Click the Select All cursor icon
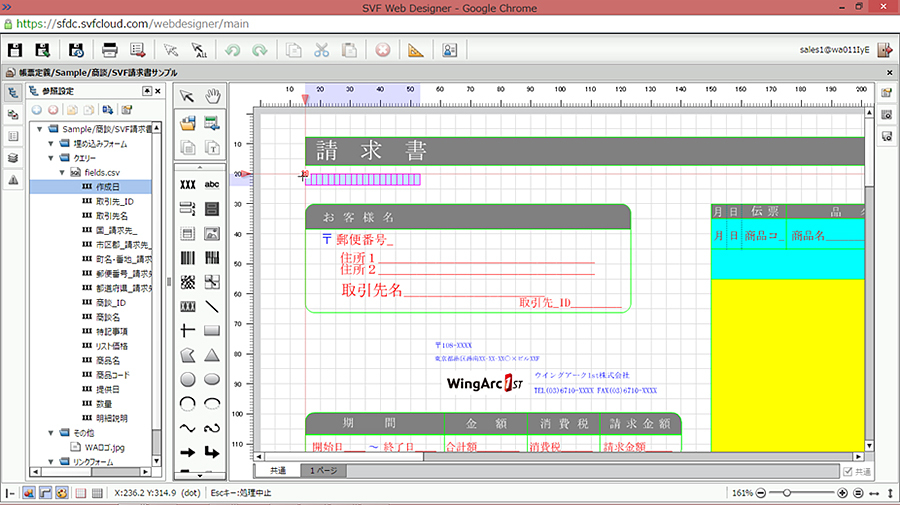 click(x=198, y=50)
